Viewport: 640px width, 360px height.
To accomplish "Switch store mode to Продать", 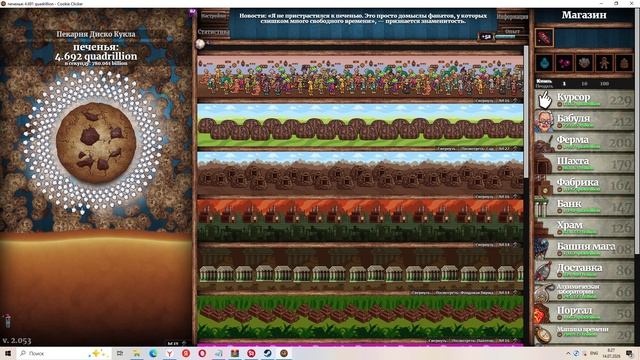I will [x=544, y=86].
